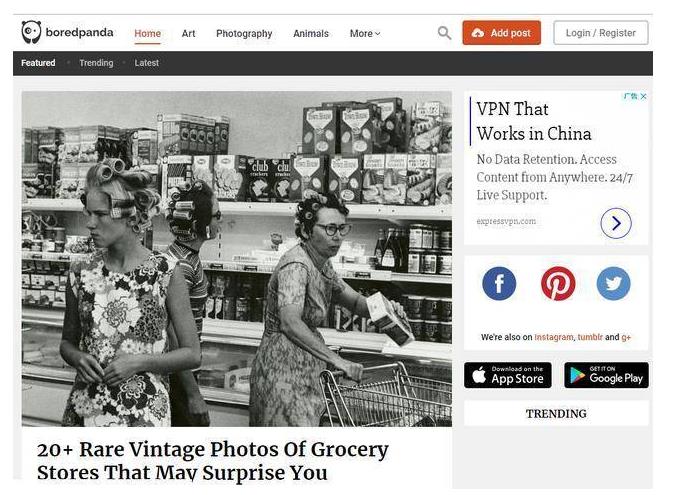The height and width of the screenshot is (495, 679).
Task: Open the search magnifier icon
Action: coord(444,33)
